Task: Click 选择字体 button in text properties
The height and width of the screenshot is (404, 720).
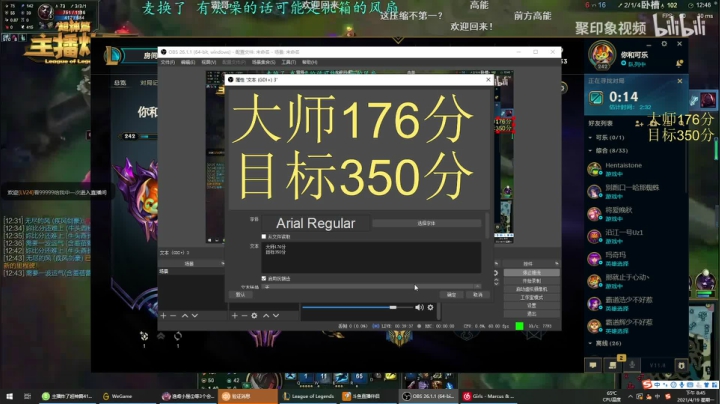Action: coord(426,223)
